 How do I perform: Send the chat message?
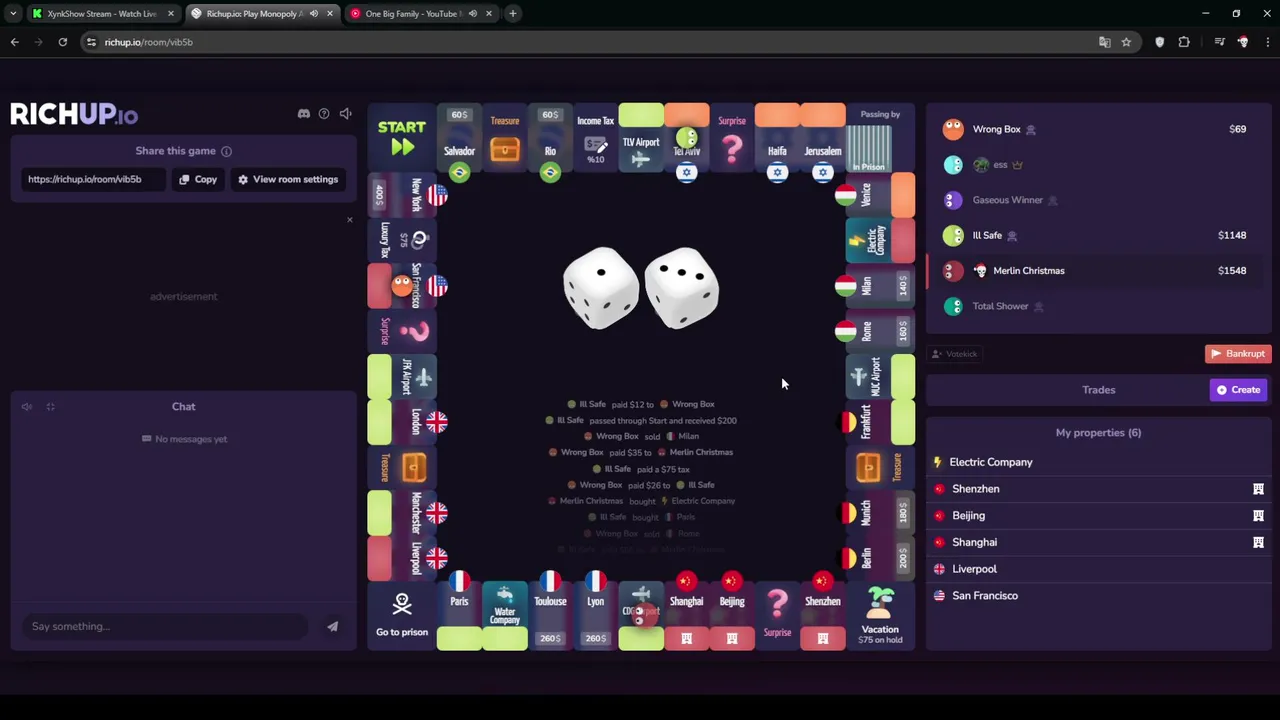[332, 626]
